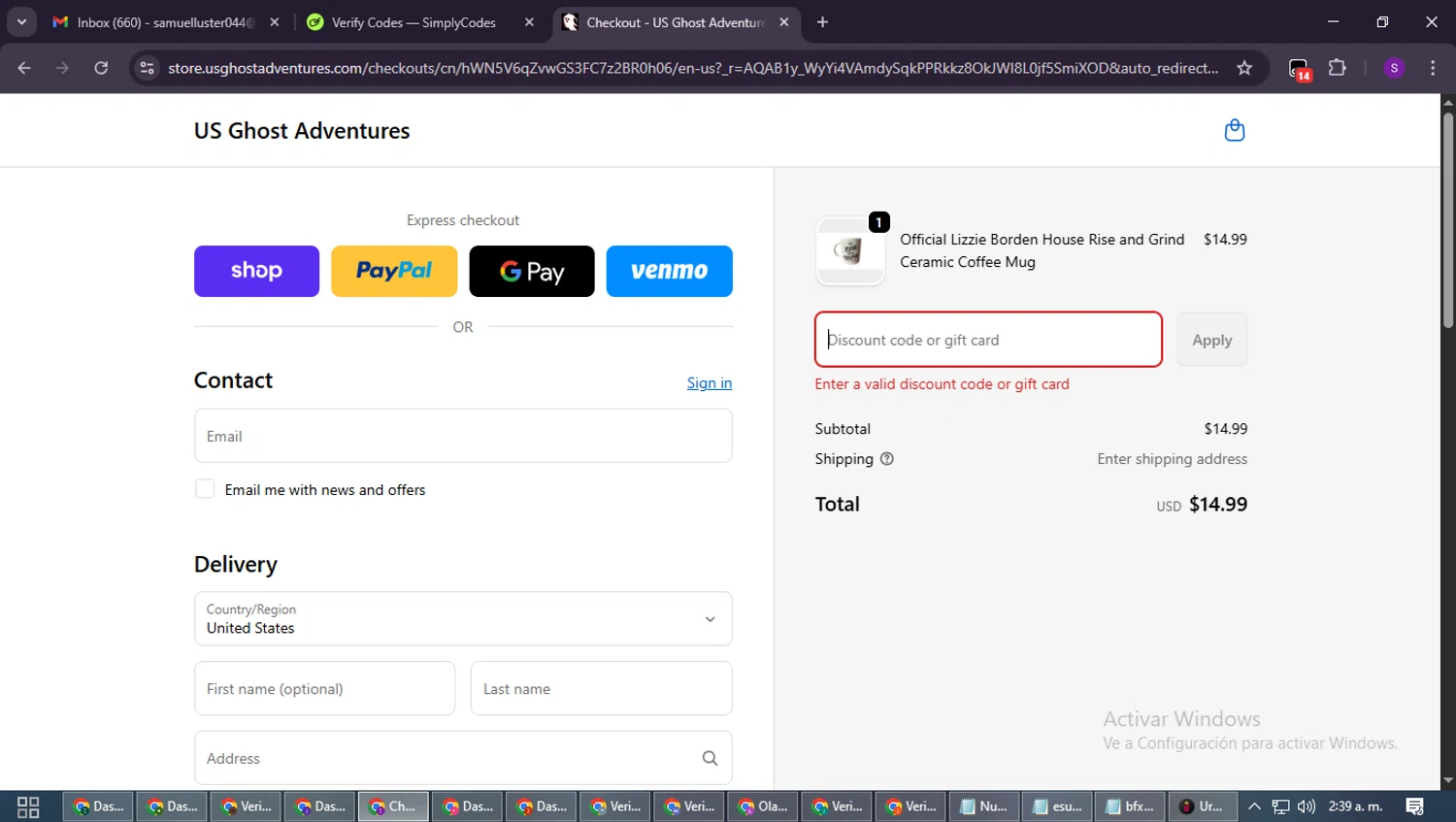Reload the checkout page

pyautogui.click(x=101, y=68)
